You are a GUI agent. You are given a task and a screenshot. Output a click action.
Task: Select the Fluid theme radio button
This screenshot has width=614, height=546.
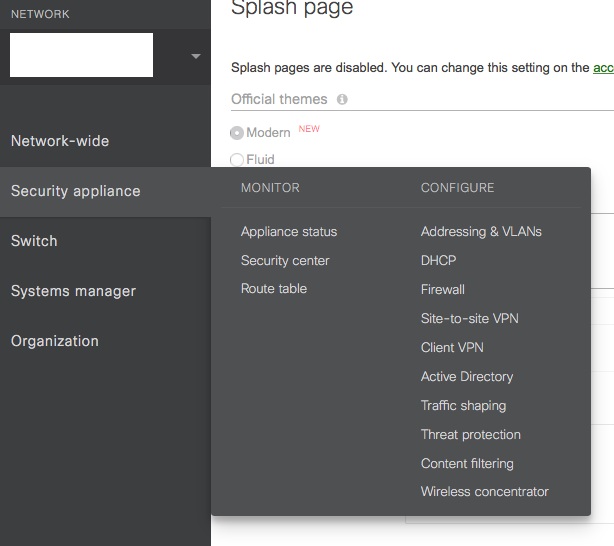pyautogui.click(x=237, y=159)
